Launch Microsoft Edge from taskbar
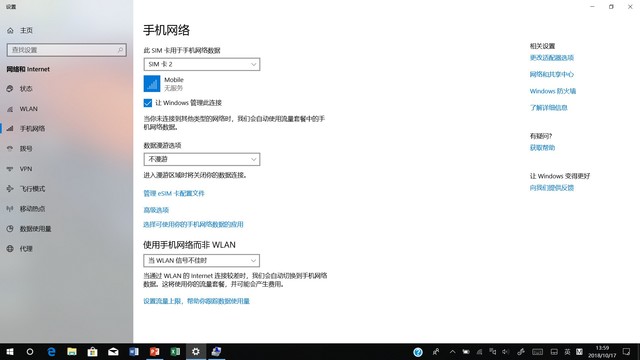The height and width of the screenshot is (360, 640). click(51, 352)
